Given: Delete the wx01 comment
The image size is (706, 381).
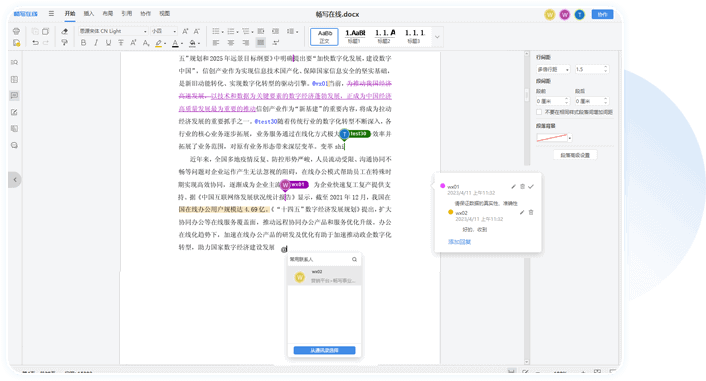Looking at the screenshot, I should (522, 186).
